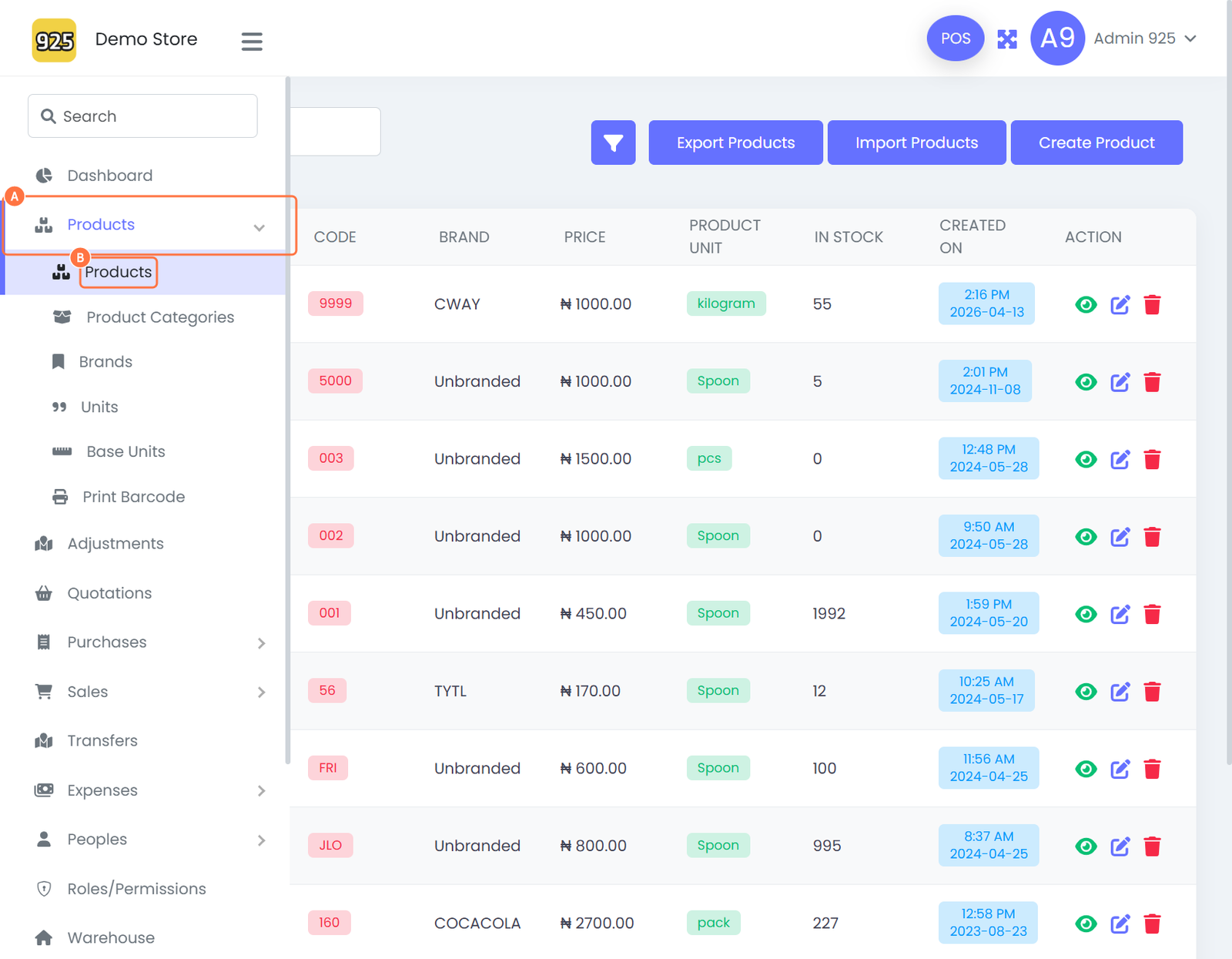Click the filter funnel icon button
This screenshot has height=959, width=1232.
pos(613,143)
